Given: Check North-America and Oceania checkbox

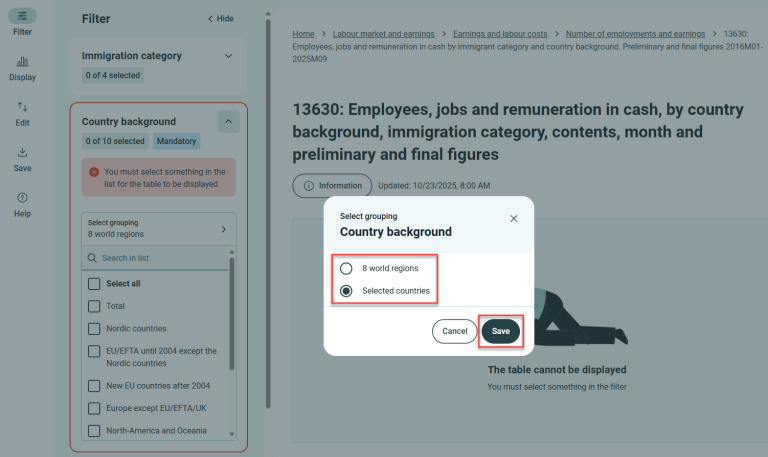Looking at the screenshot, I should [x=94, y=431].
